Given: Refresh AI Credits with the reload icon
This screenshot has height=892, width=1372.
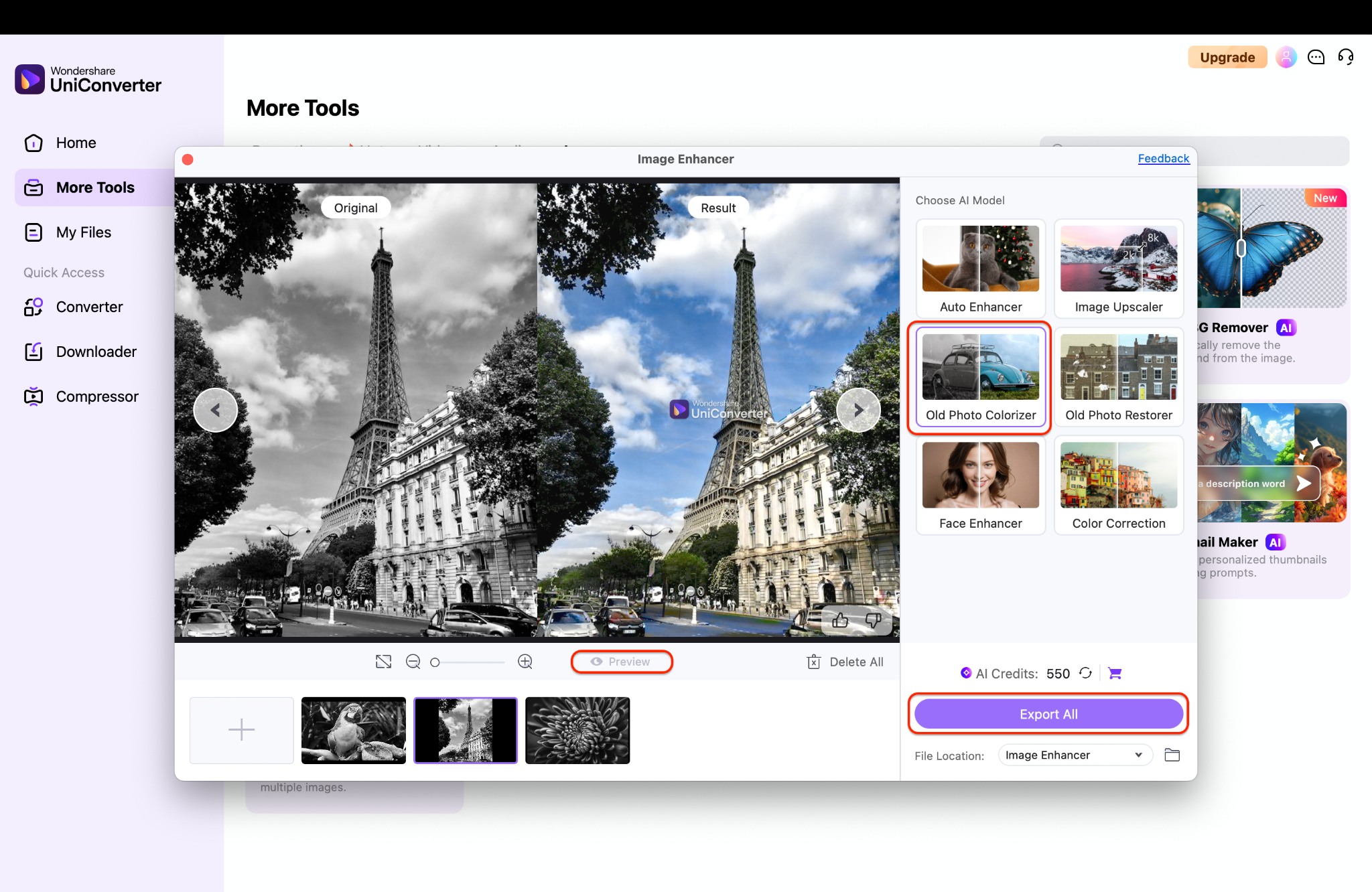Looking at the screenshot, I should pos(1086,673).
